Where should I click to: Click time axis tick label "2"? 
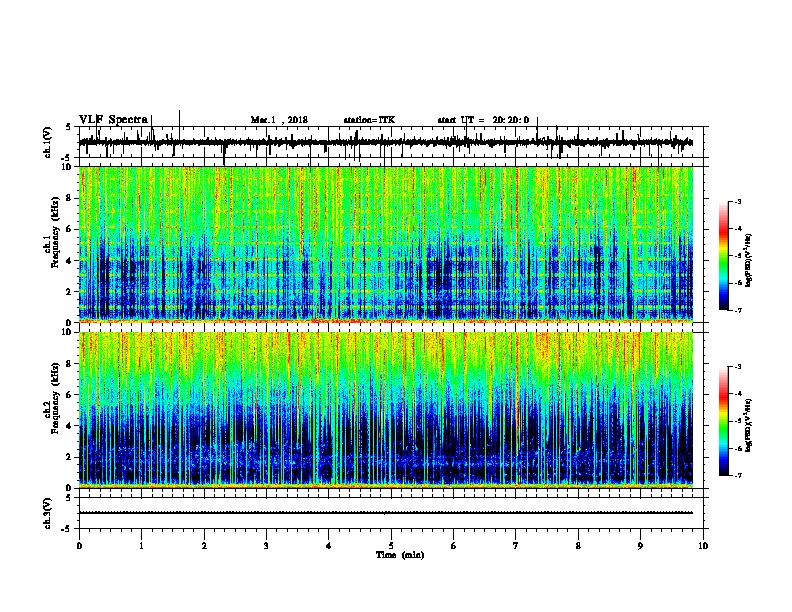click(204, 545)
